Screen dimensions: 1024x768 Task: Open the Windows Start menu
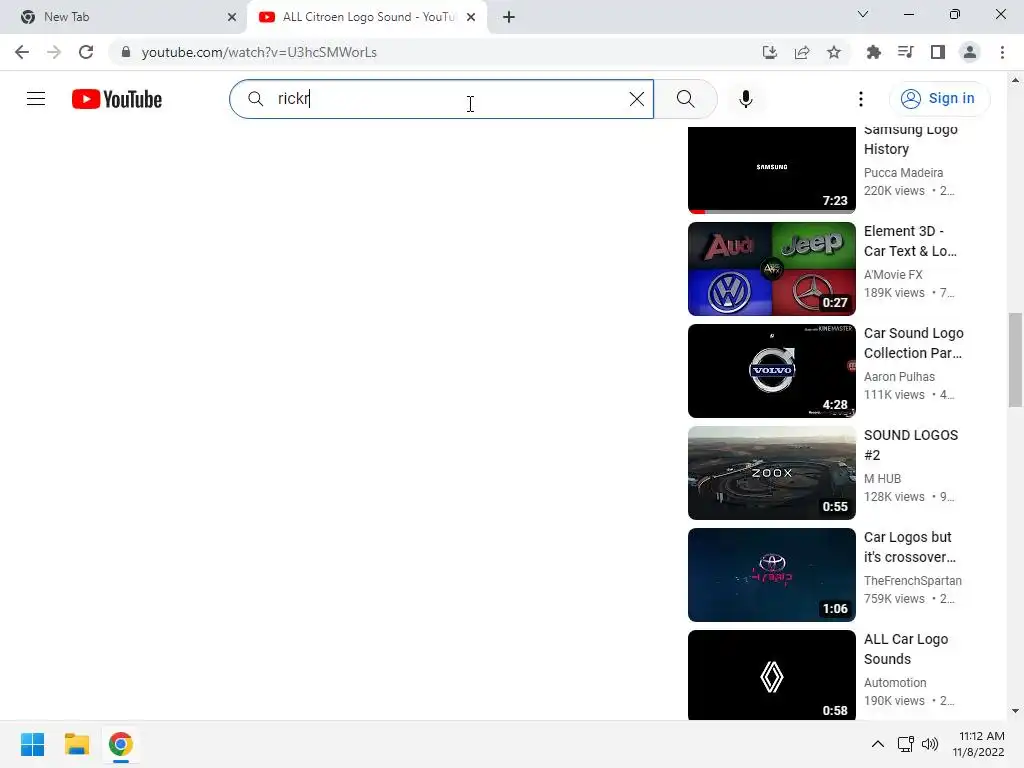(33, 744)
